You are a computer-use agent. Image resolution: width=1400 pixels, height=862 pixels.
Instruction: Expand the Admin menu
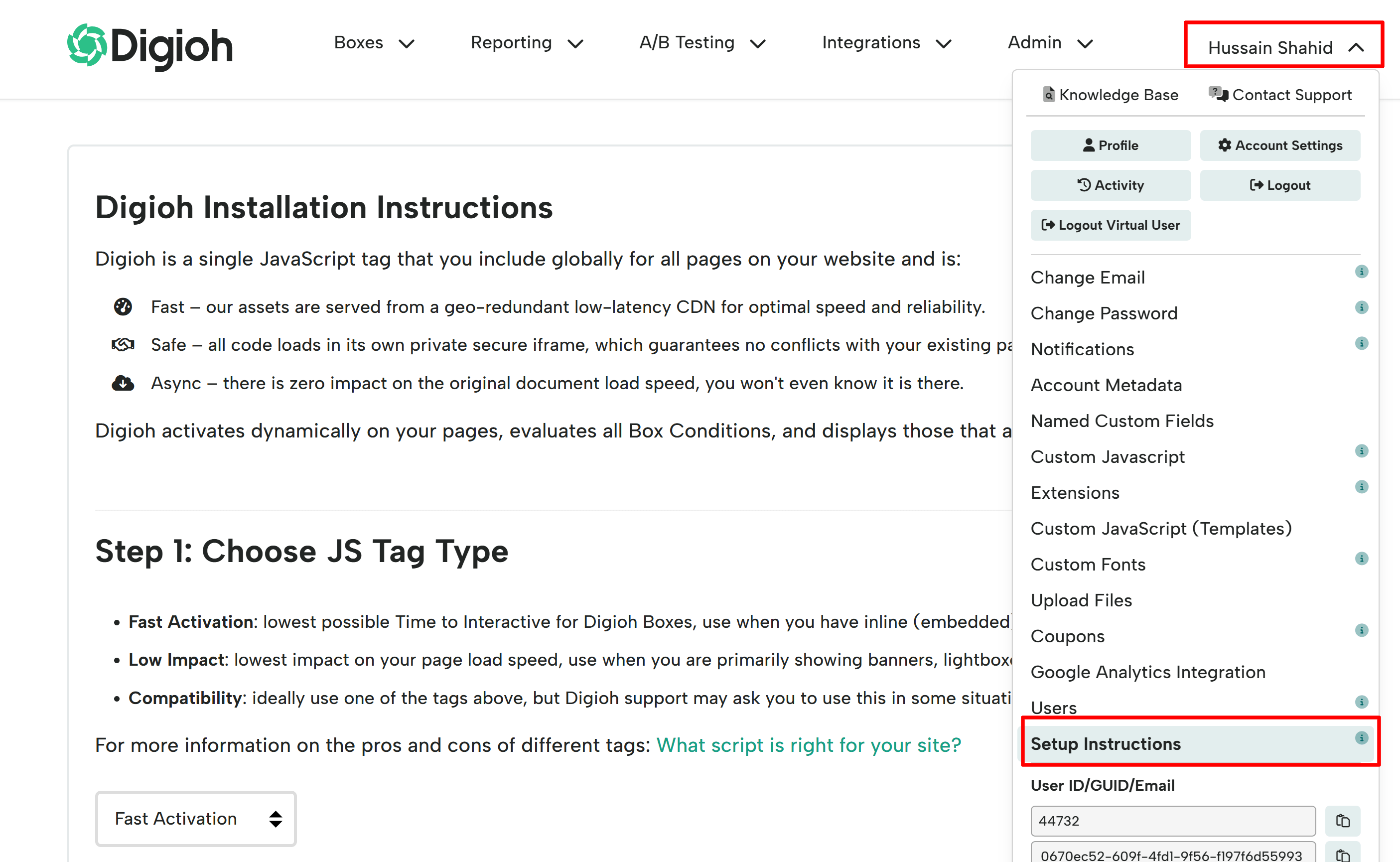[x=1050, y=43]
